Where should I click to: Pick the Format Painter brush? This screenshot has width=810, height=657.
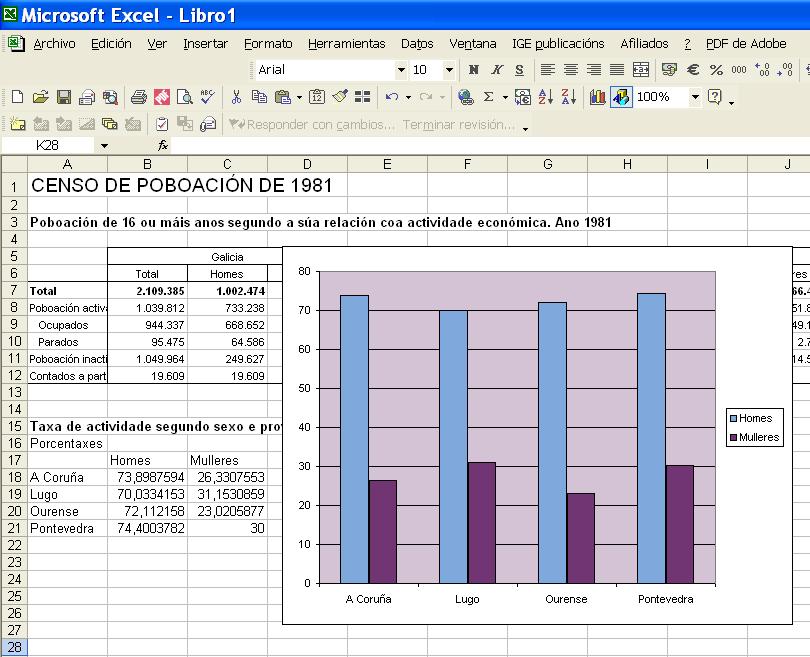tap(340, 97)
